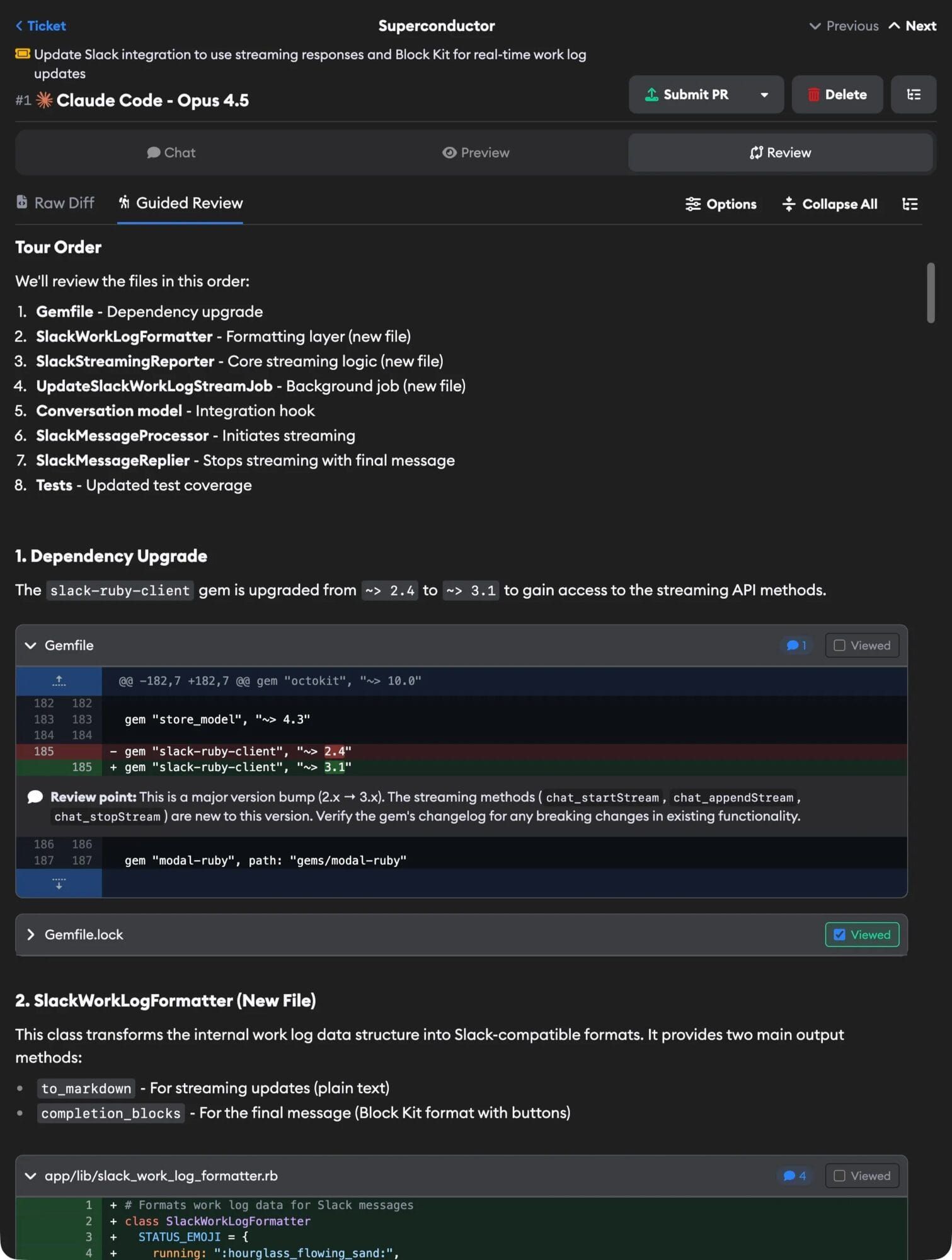This screenshot has height=1260, width=952.
Task: Click the Previous chevron down icon
Action: (815, 26)
